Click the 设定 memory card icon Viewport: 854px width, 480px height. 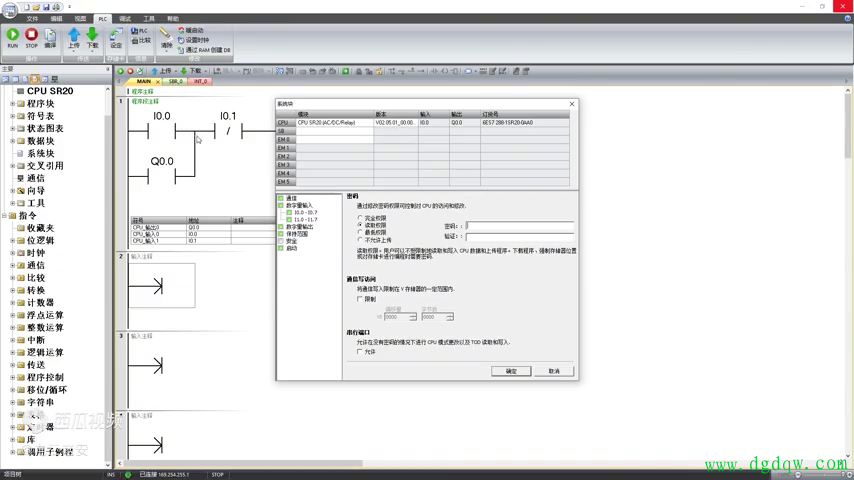116,35
